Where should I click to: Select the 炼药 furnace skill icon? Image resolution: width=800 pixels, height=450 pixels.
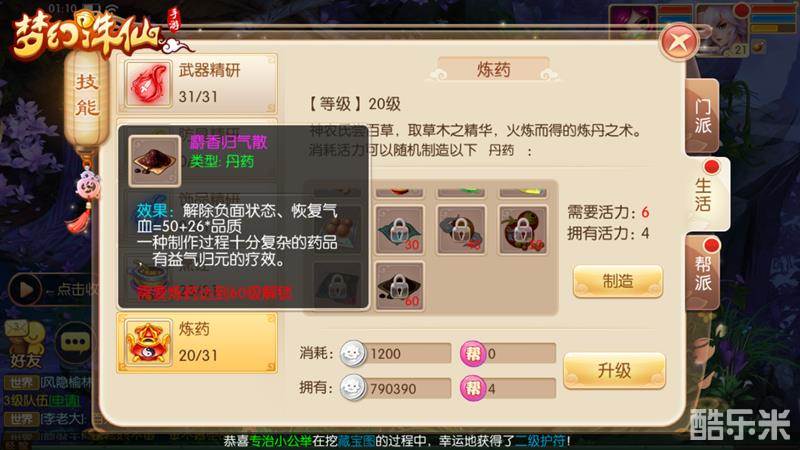148,343
